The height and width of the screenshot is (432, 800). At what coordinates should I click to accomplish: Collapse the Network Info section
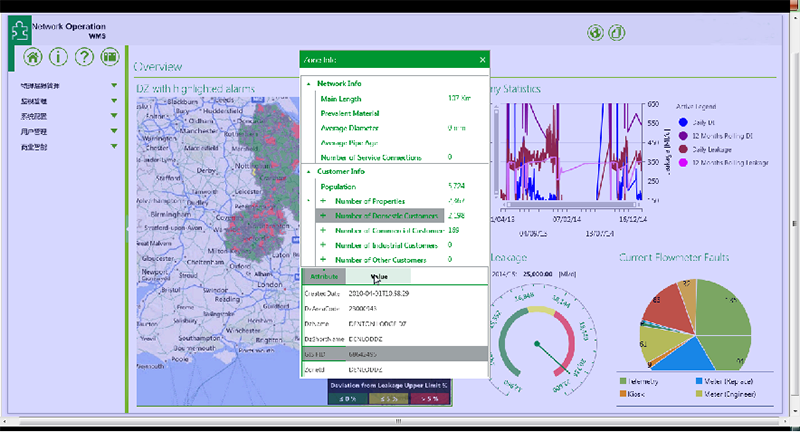tap(309, 84)
